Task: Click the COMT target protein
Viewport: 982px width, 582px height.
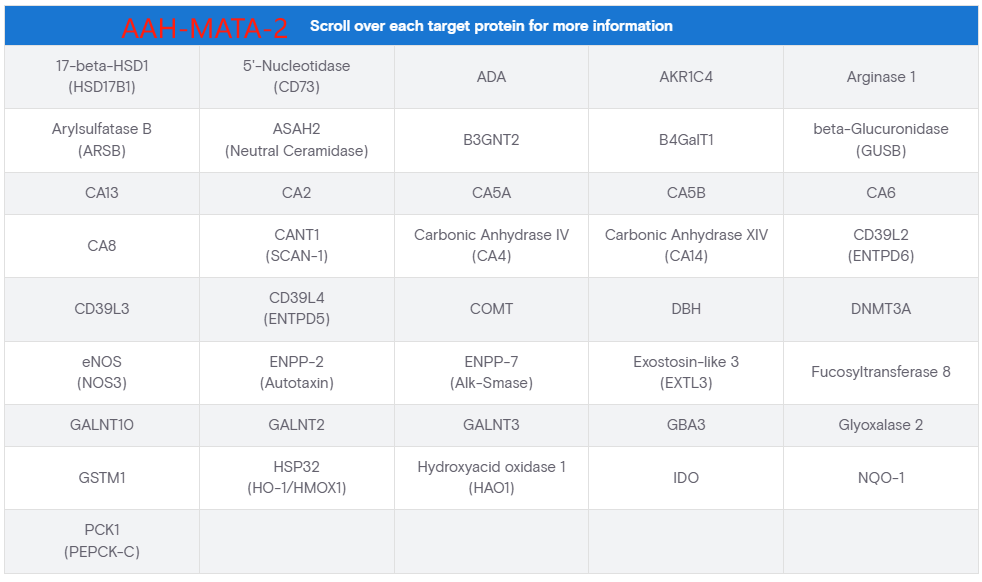Action: pos(491,309)
